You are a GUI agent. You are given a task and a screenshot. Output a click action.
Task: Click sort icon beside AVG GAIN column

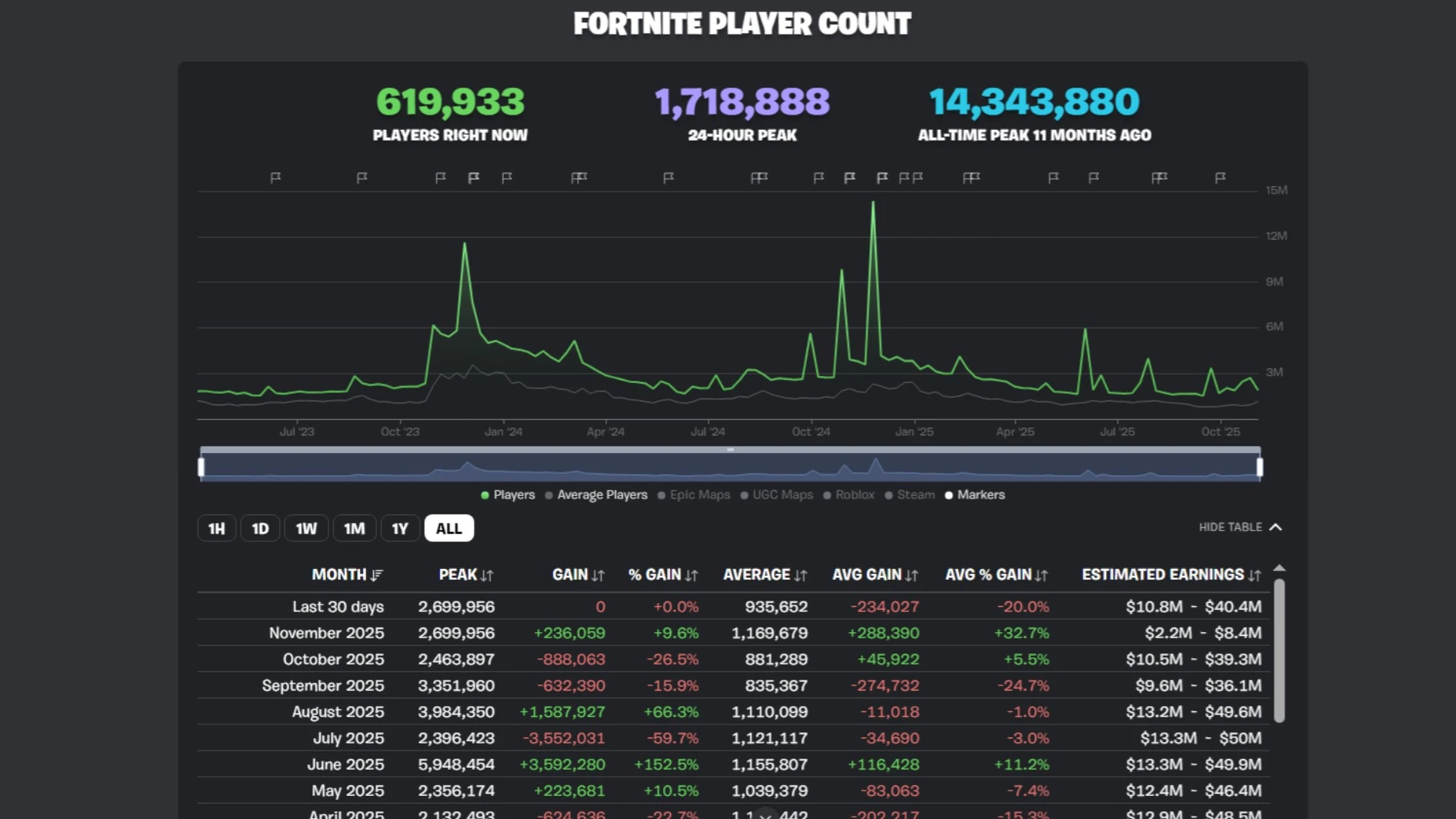tap(911, 575)
